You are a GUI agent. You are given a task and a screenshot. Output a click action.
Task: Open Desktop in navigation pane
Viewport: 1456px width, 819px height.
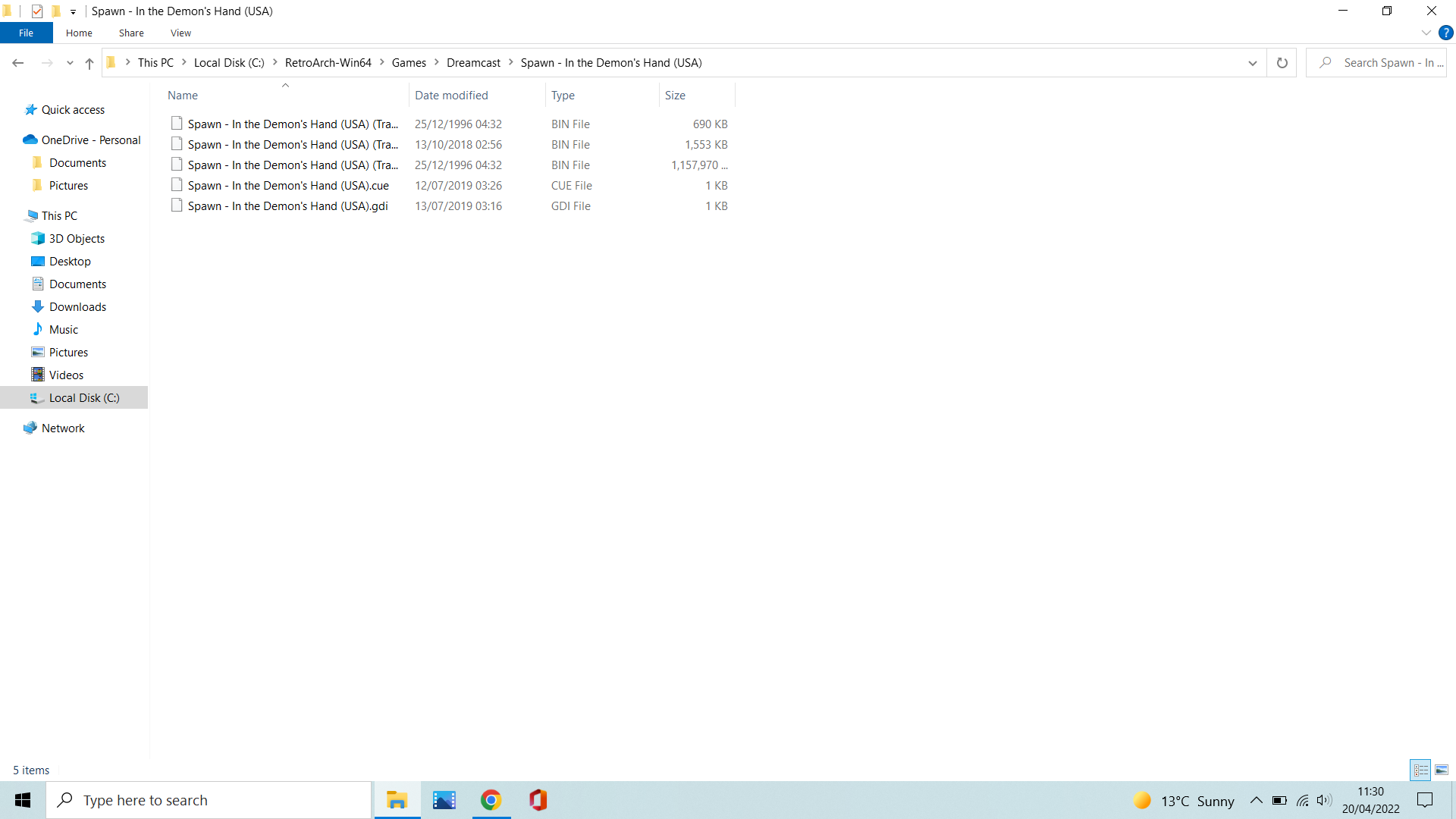70,262
